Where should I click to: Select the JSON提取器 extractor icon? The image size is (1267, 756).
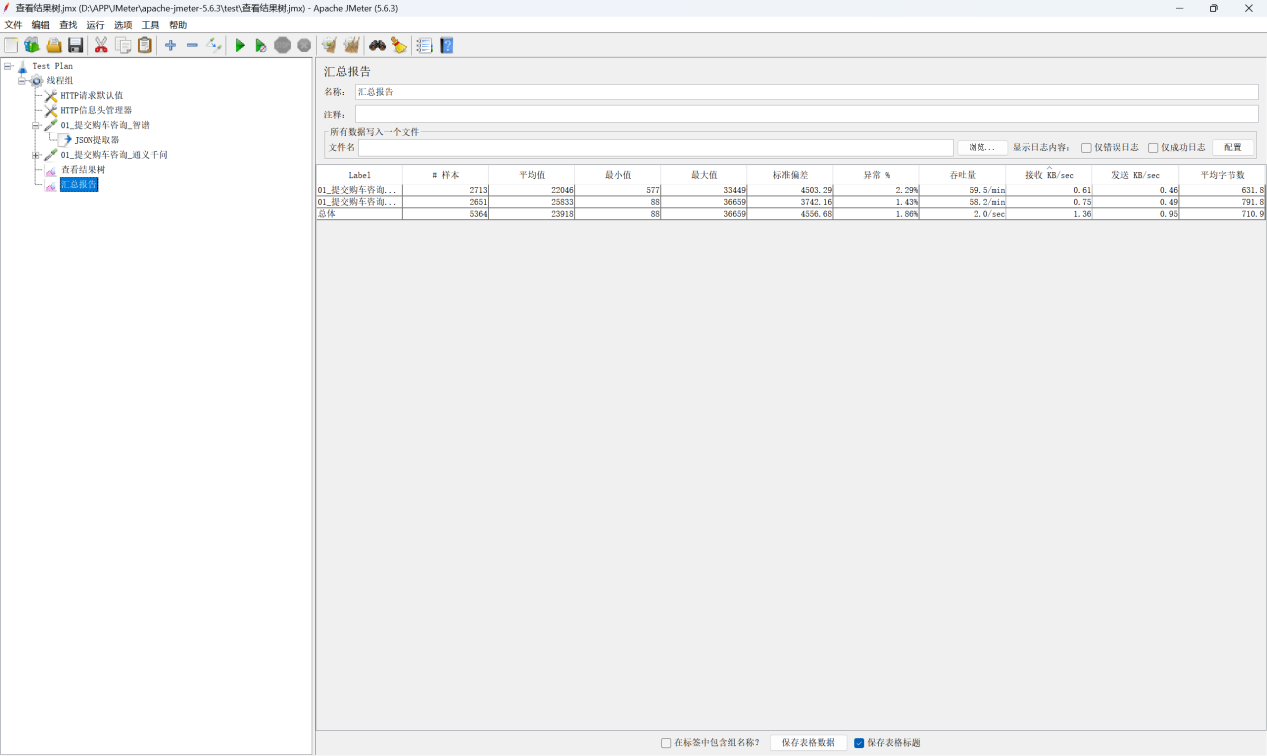pos(66,140)
